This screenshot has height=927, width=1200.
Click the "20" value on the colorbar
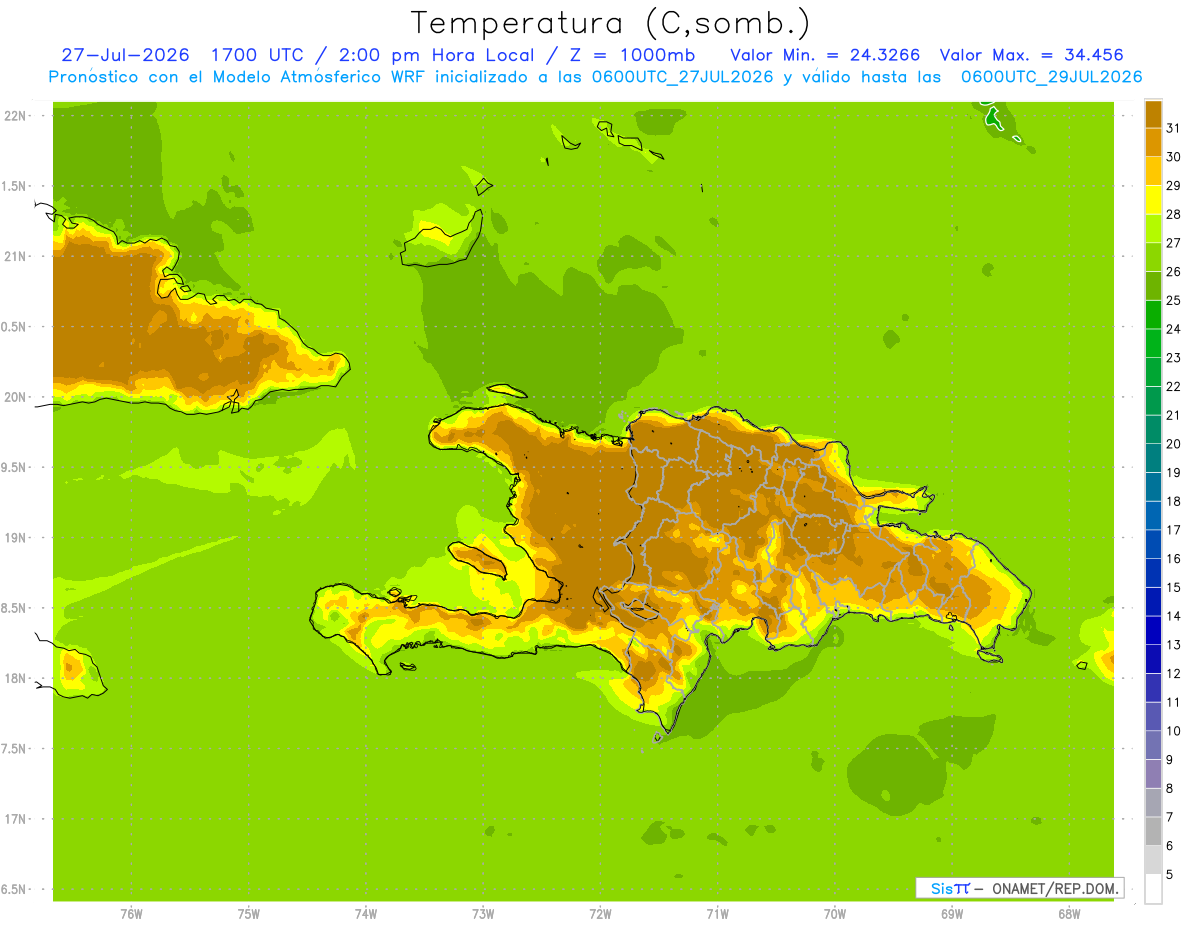[x=1173, y=444]
